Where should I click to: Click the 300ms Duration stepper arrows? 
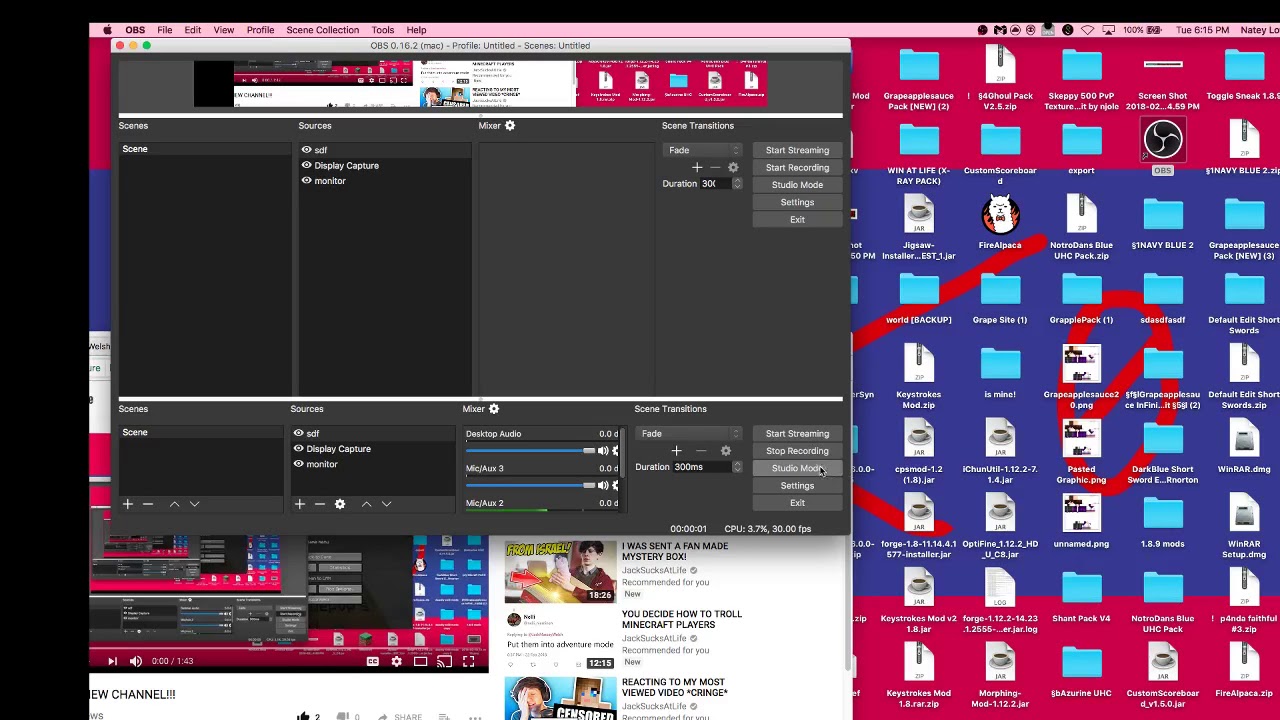point(737,467)
